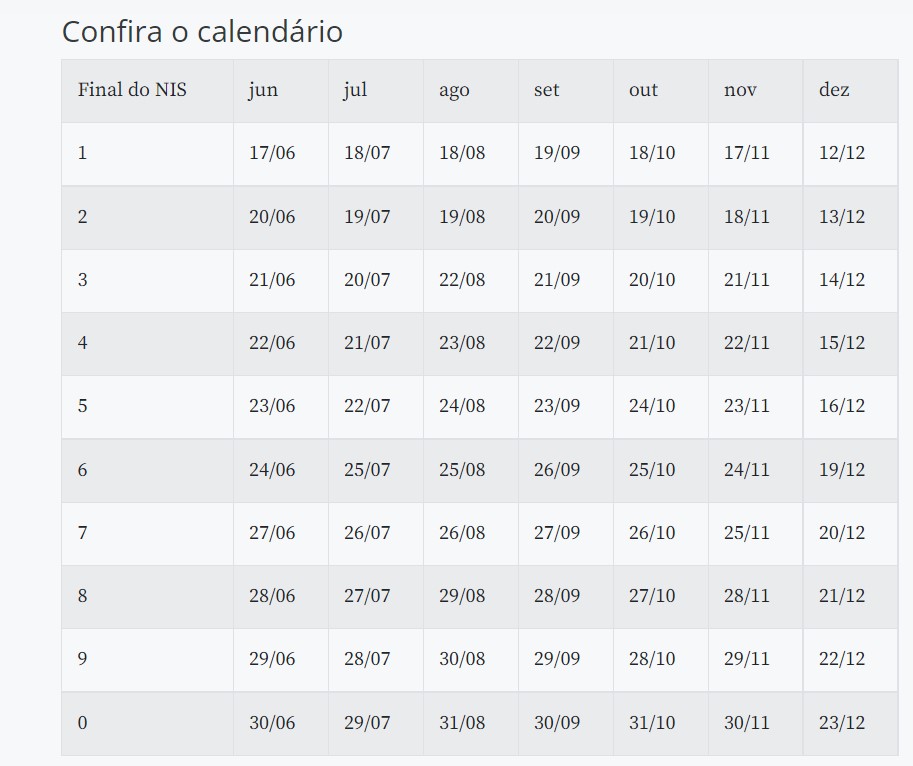Image resolution: width=913 pixels, height=766 pixels.
Task: Click the 25/07 date cell
Action: point(367,470)
